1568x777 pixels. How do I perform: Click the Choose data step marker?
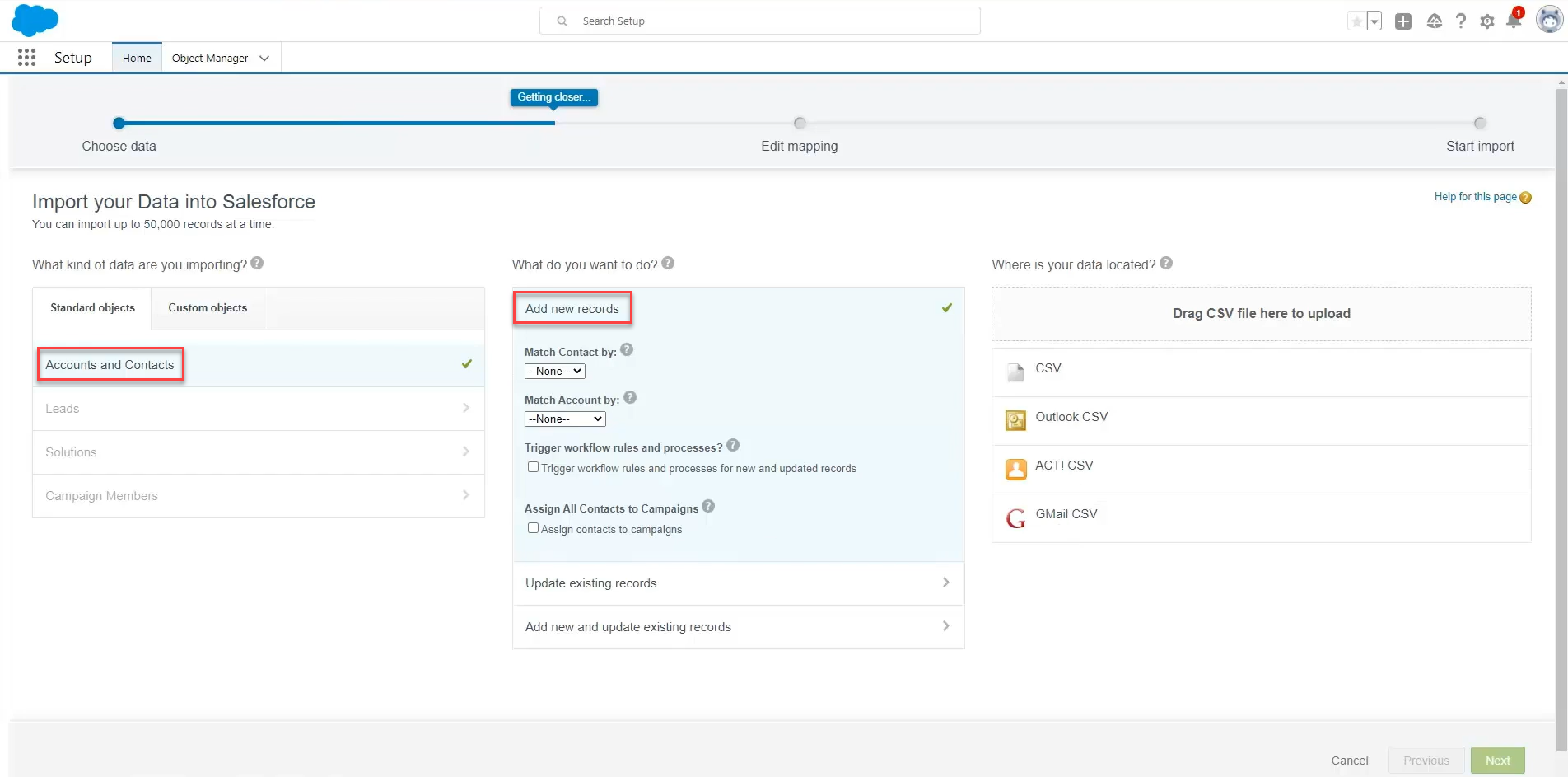(x=119, y=124)
